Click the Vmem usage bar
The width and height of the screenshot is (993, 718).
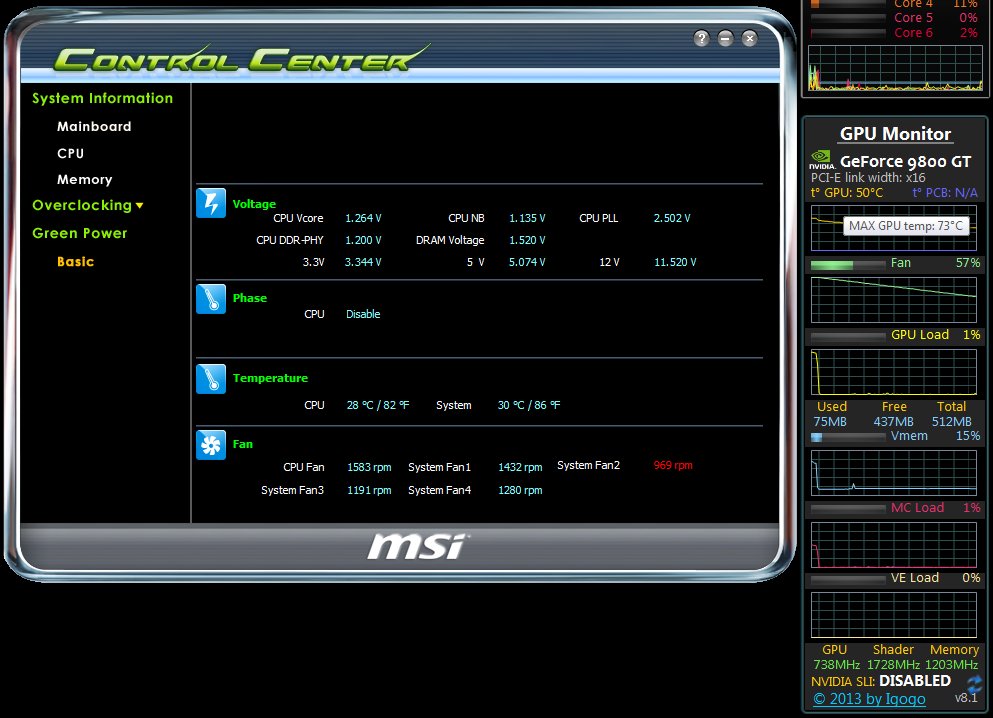pyautogui.click(x=847, y=437)
